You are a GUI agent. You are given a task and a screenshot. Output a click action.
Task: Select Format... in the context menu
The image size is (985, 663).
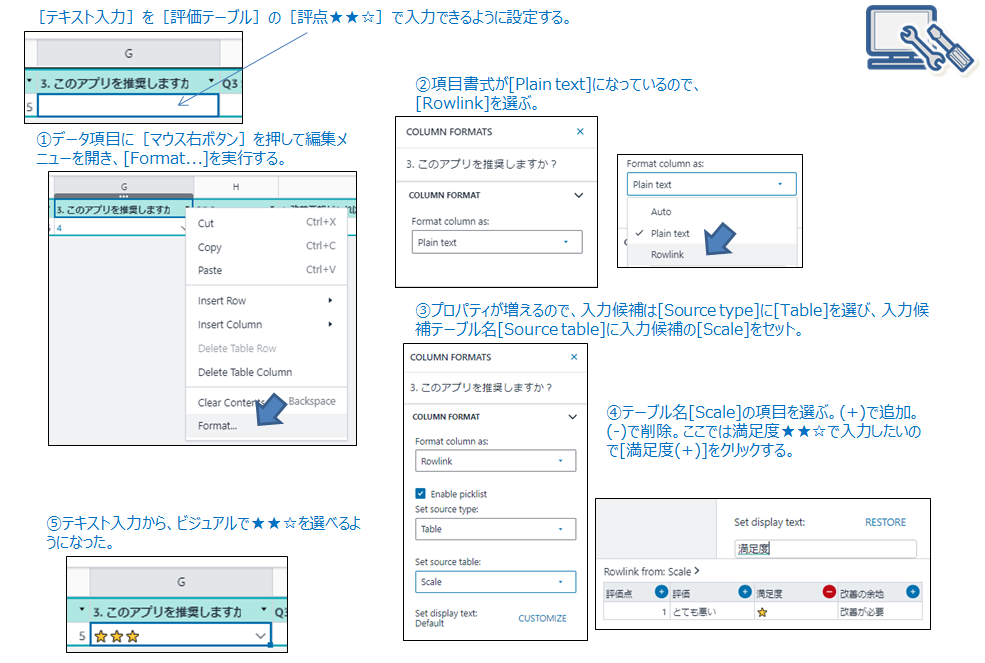coord(266,425)
